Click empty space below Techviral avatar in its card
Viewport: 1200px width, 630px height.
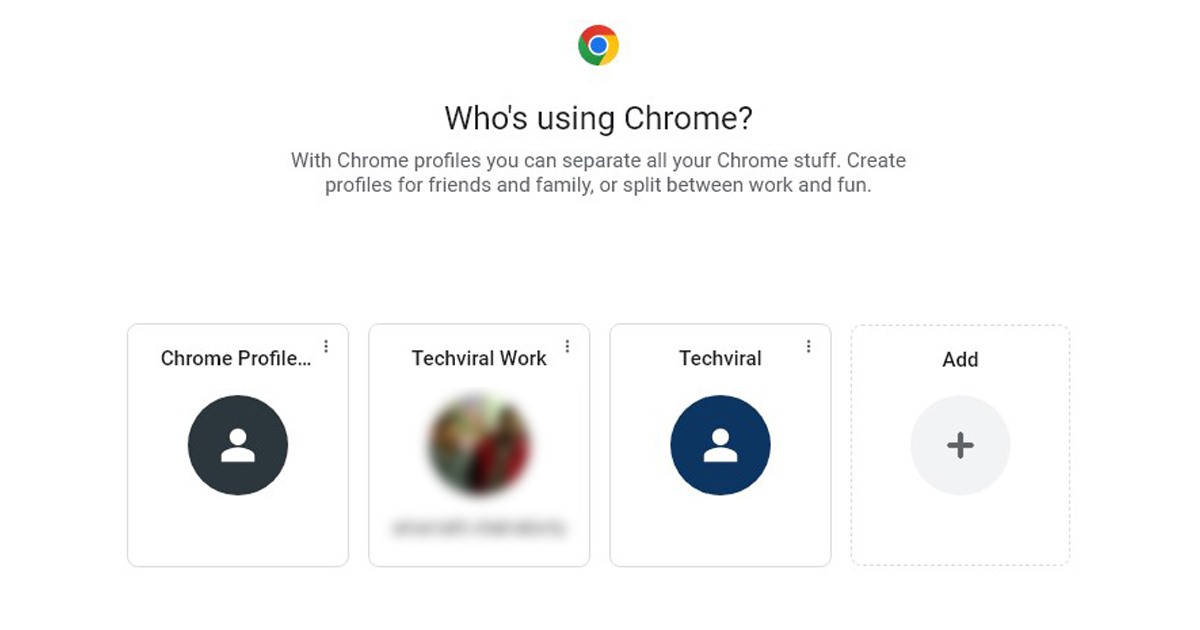click(x=720, y=530)
